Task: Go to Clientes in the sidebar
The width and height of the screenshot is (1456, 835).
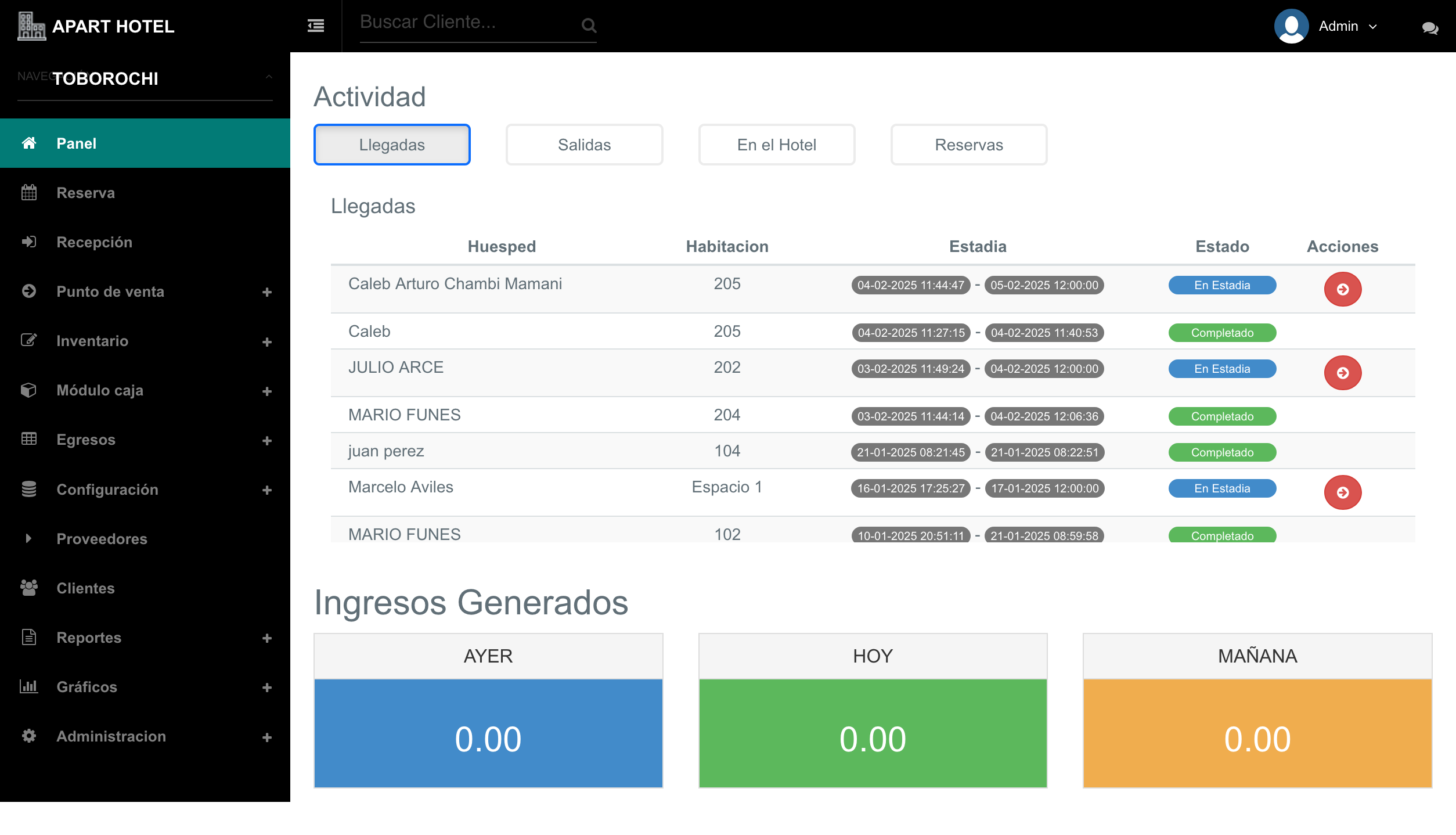Action: coord(86,588)
